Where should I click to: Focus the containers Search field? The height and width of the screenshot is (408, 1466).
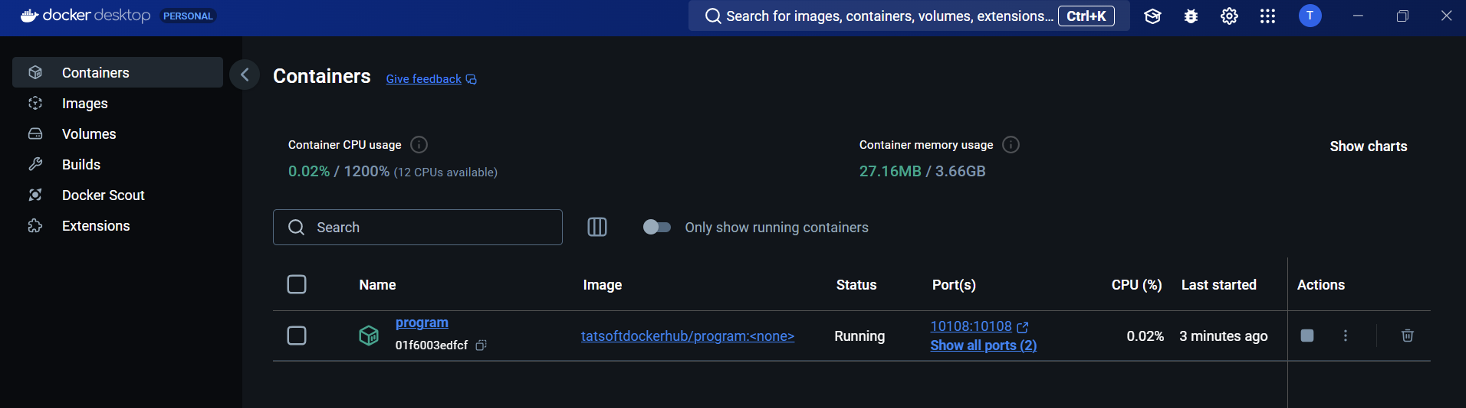coord(418,227)
